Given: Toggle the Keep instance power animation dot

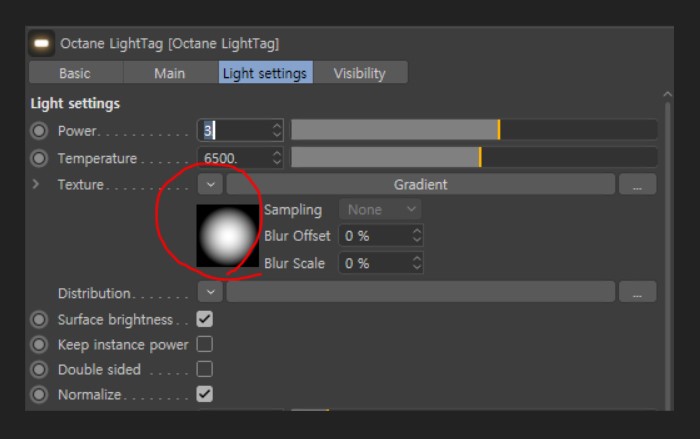Looking at the screenshot, I should click(39, 344).
